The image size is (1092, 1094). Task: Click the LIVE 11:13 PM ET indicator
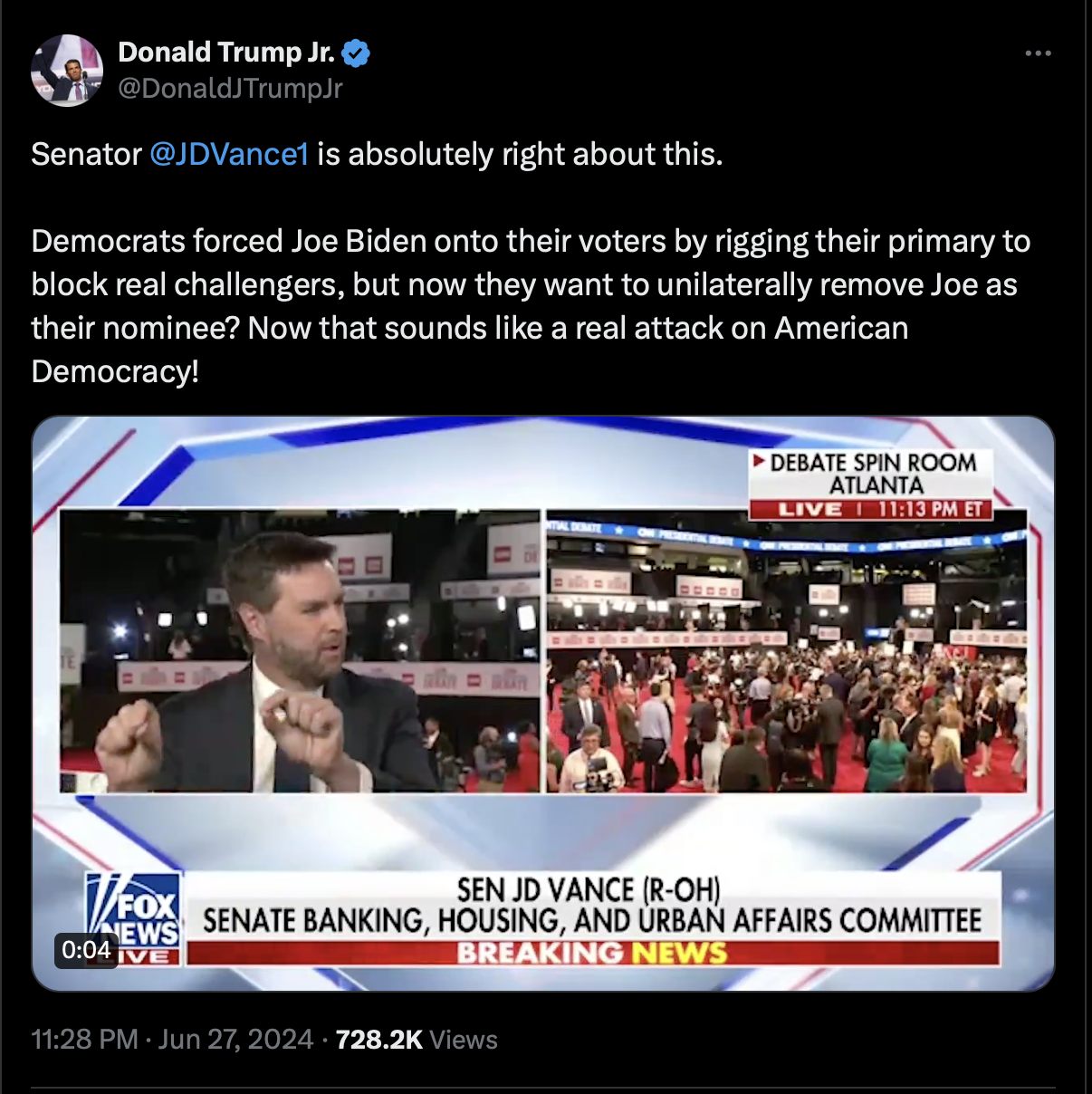pyautogui.click(x=872, y=510)
